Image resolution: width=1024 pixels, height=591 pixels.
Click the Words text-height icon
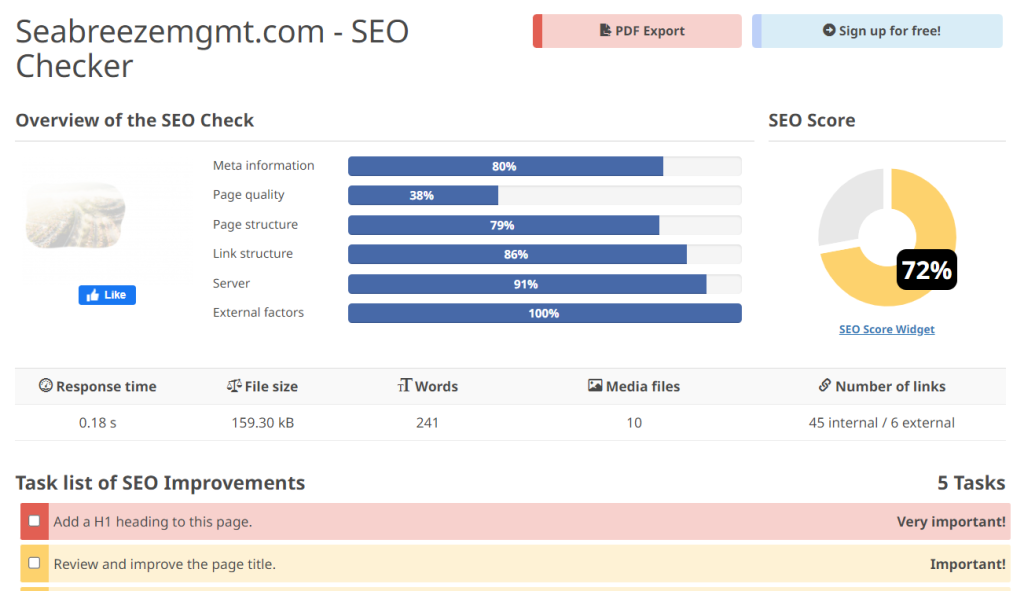pyautogui.click(x=404, y=386)
